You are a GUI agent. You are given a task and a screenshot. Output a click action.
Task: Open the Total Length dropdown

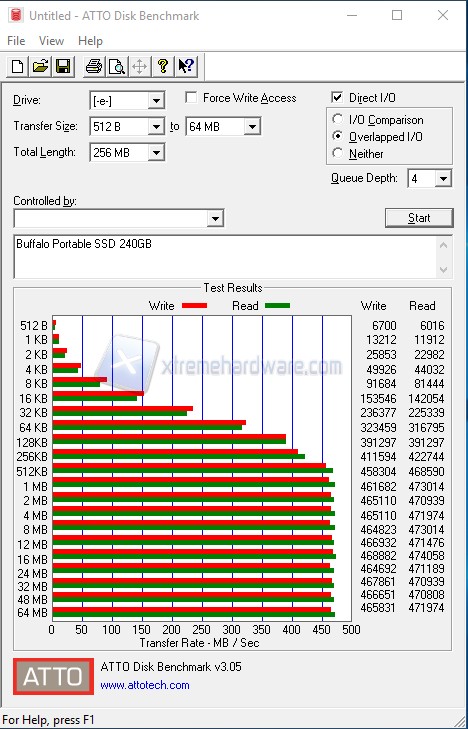coord(156,152)
